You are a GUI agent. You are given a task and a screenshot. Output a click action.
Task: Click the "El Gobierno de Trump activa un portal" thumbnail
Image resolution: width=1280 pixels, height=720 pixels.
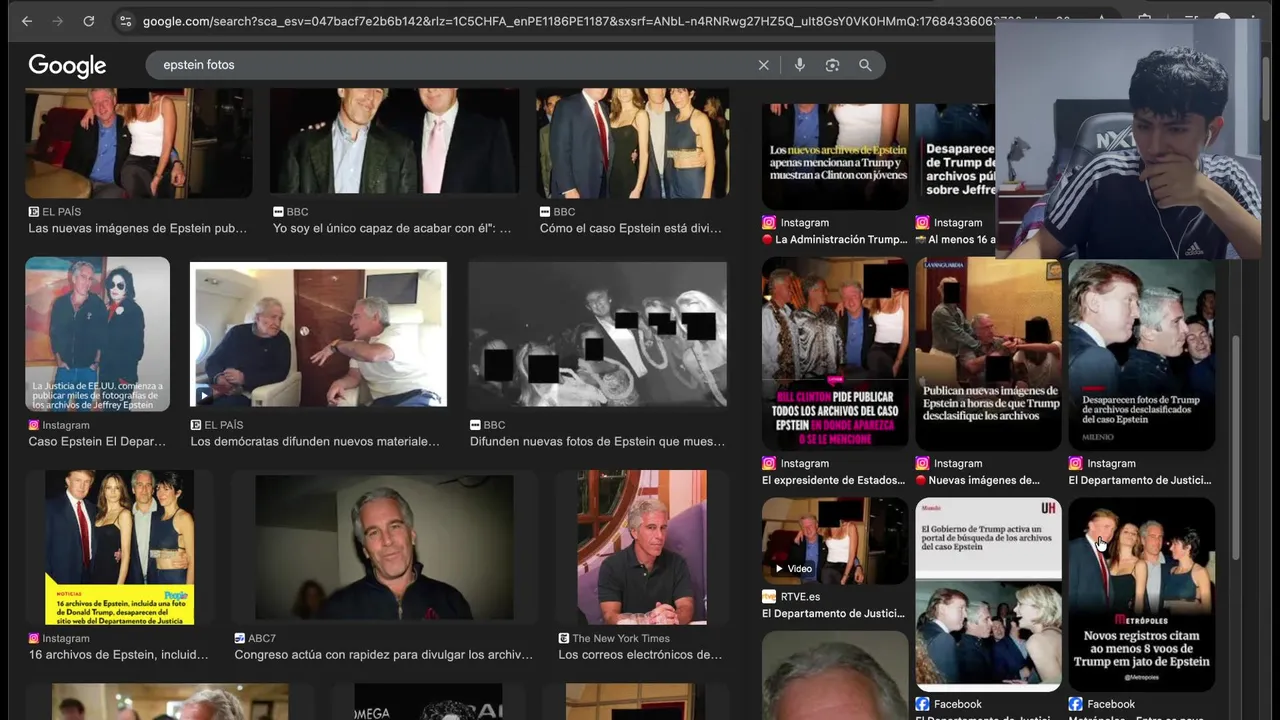(x=988, y=594)
